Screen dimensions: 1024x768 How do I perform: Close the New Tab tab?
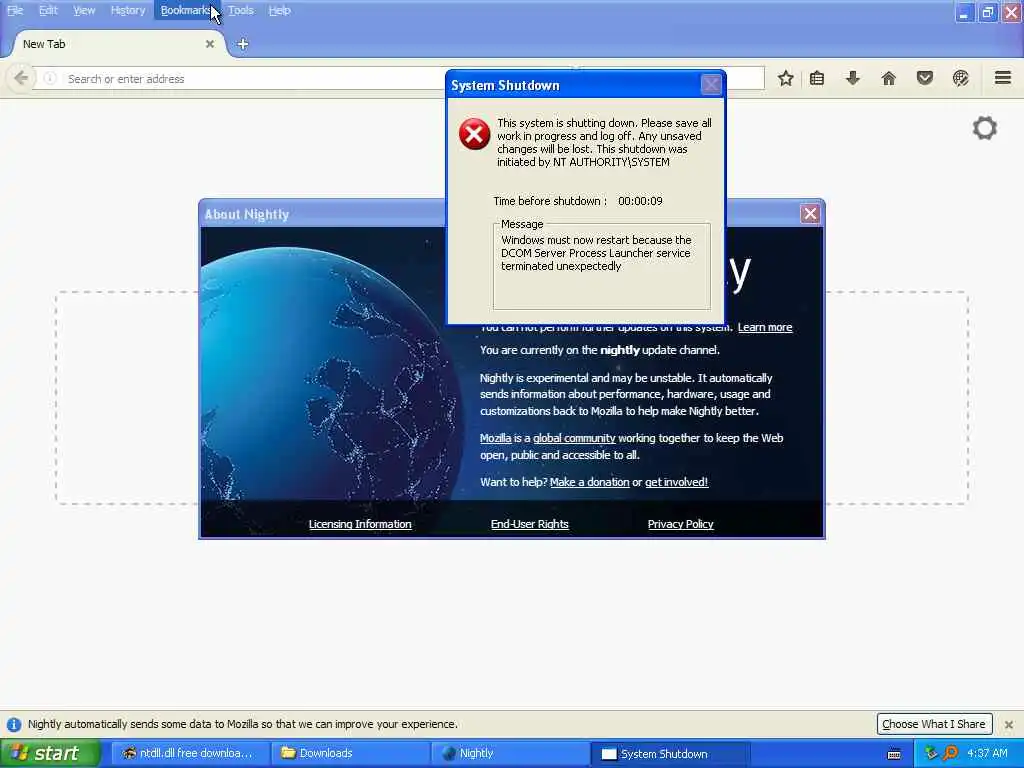click(x=210, y=44)
